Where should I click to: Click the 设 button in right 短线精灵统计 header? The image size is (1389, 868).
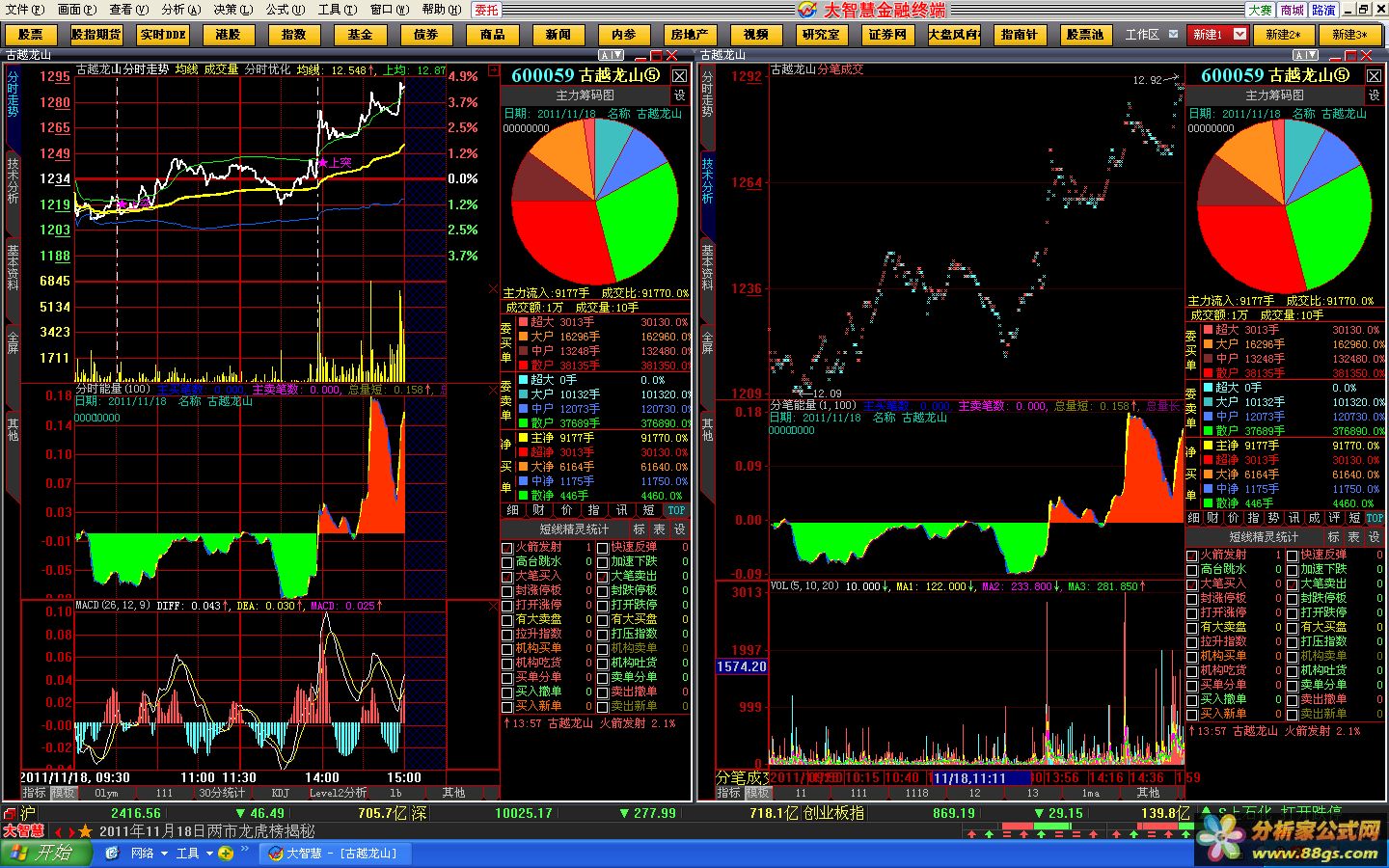pos(1374,537)
